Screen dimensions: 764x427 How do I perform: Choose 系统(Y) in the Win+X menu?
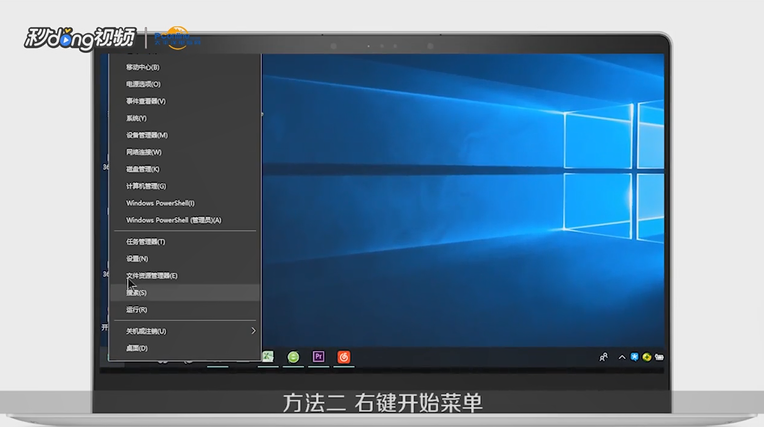tap(185, 118)
